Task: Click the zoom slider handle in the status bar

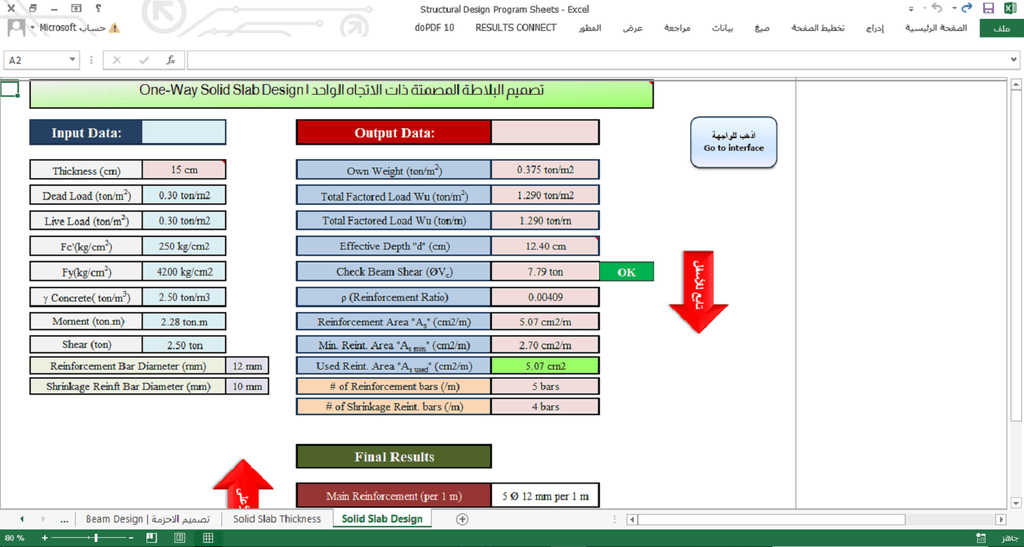Action: coord(96,538)
